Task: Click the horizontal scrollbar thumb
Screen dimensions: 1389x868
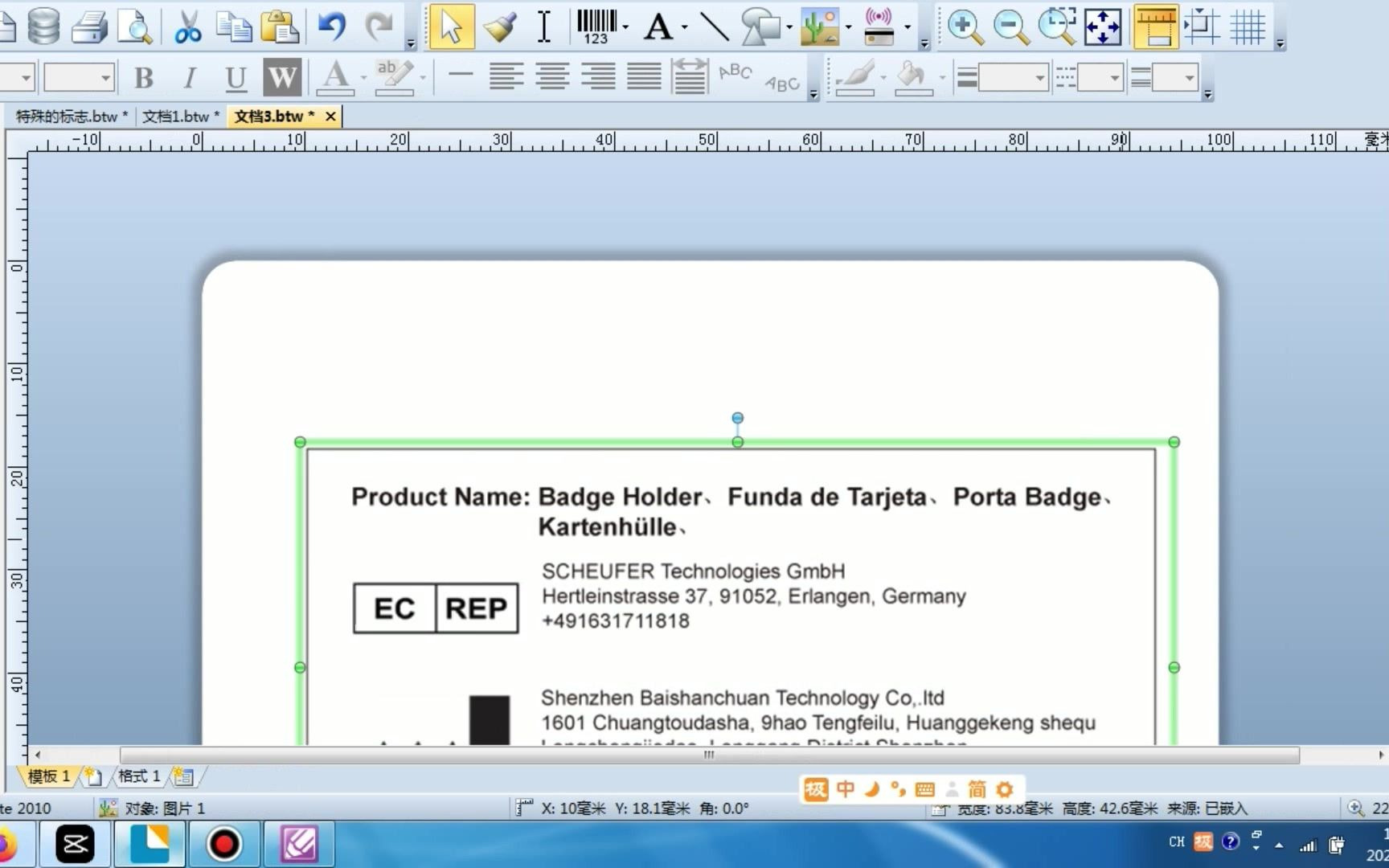Action: 709,755
